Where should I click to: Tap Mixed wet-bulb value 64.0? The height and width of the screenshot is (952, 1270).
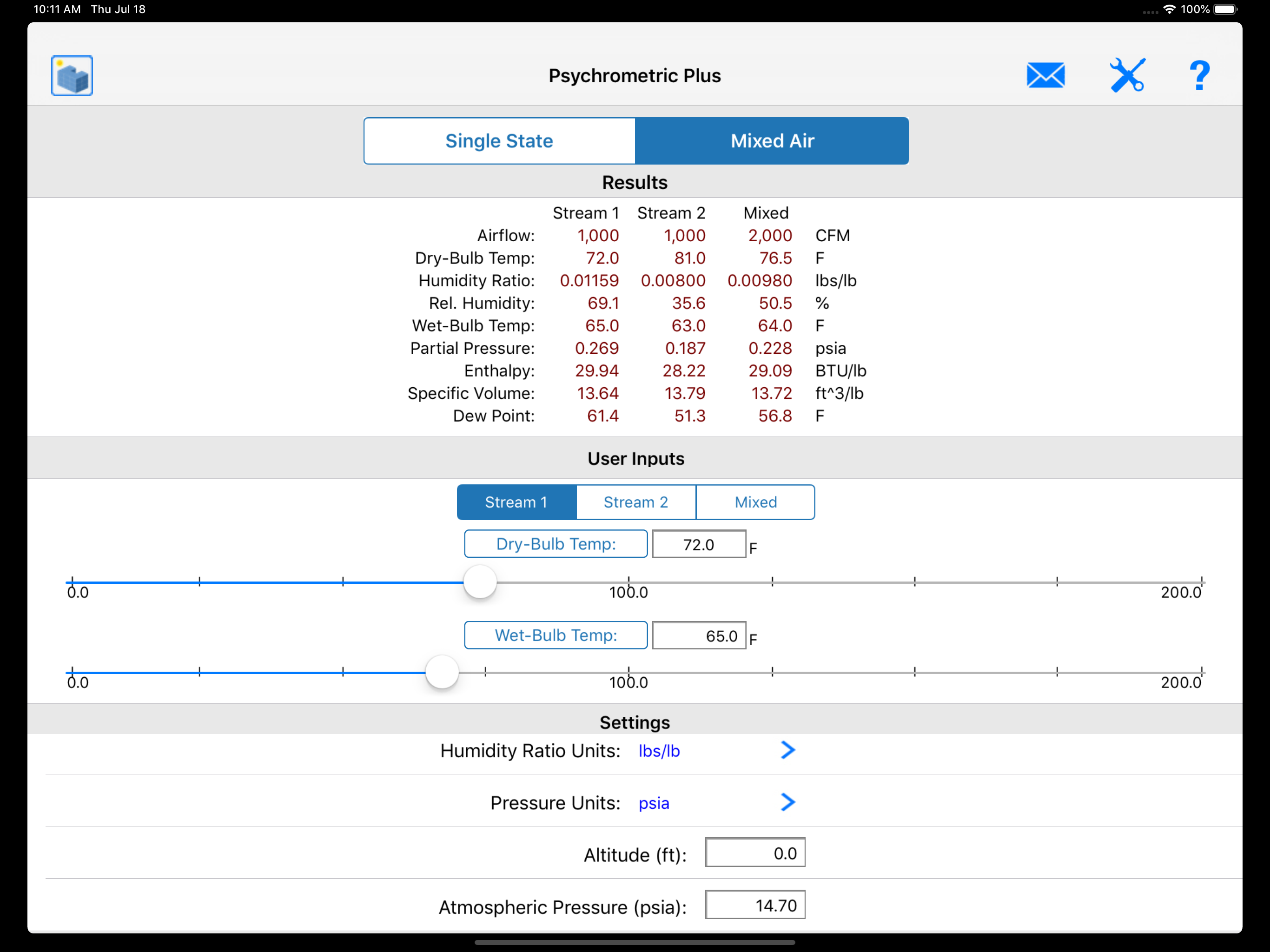(775, 325)
